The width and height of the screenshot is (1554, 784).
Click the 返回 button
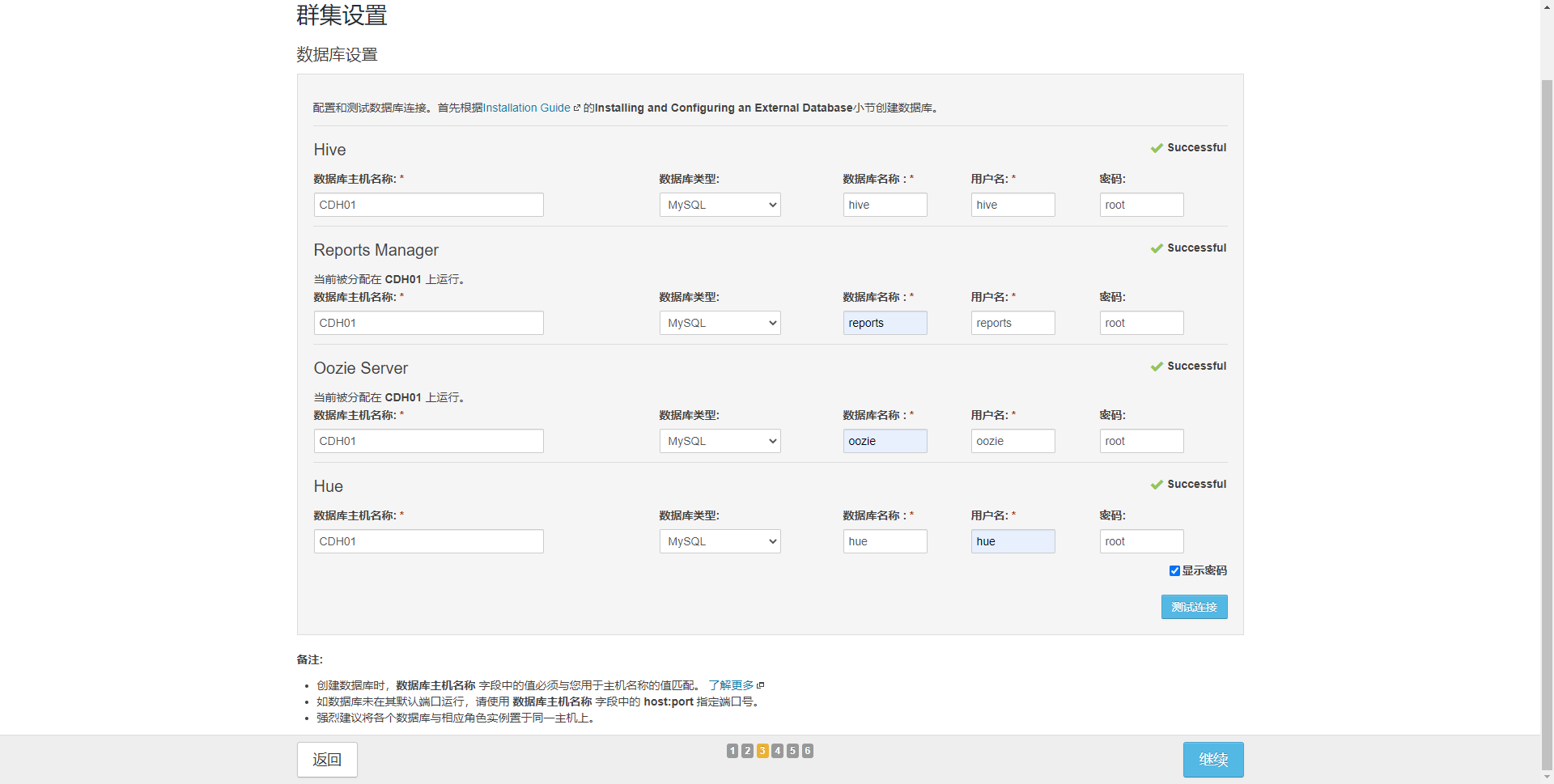[327, 760]
